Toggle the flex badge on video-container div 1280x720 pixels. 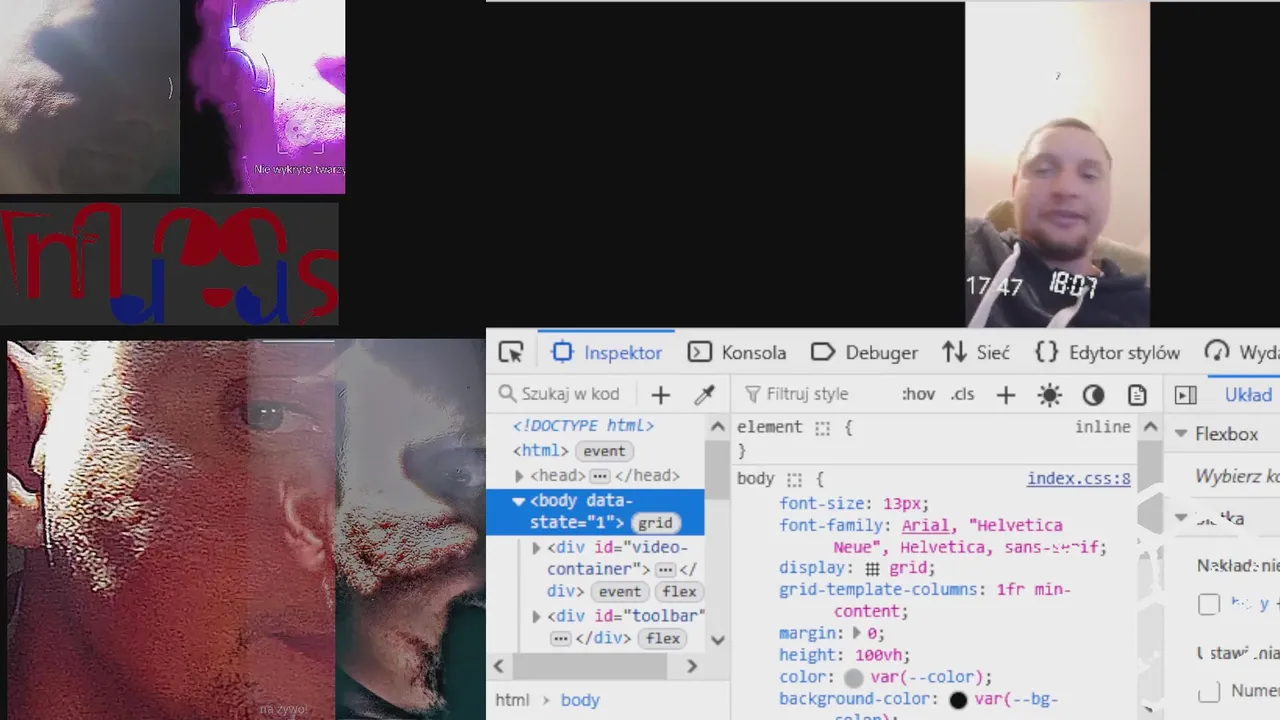679,592
